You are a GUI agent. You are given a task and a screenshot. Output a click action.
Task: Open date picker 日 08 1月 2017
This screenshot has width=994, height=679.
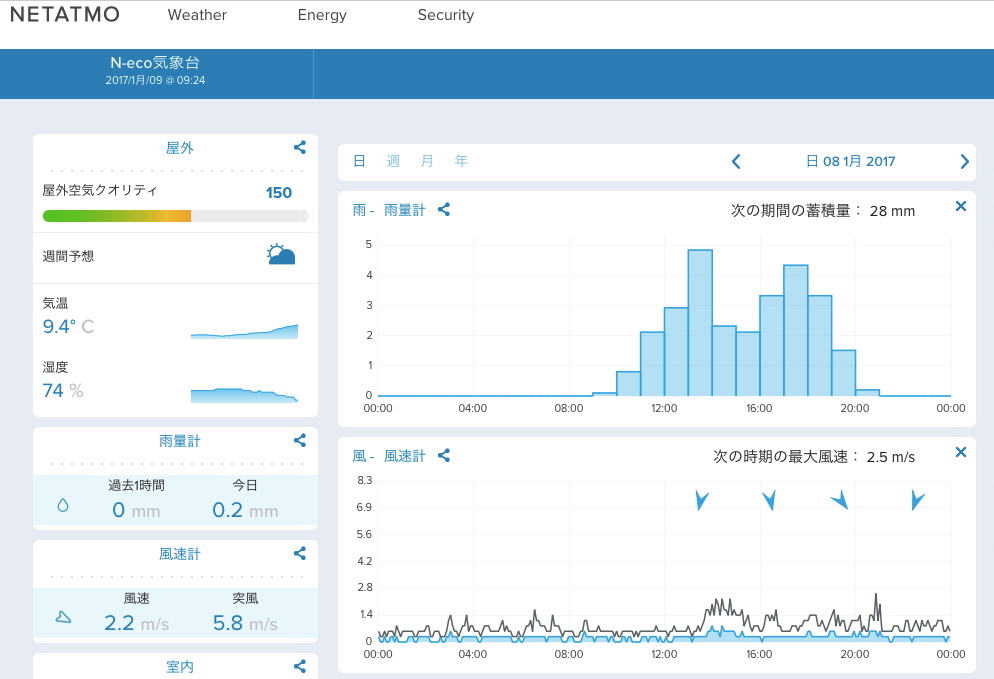pos(850,161)
